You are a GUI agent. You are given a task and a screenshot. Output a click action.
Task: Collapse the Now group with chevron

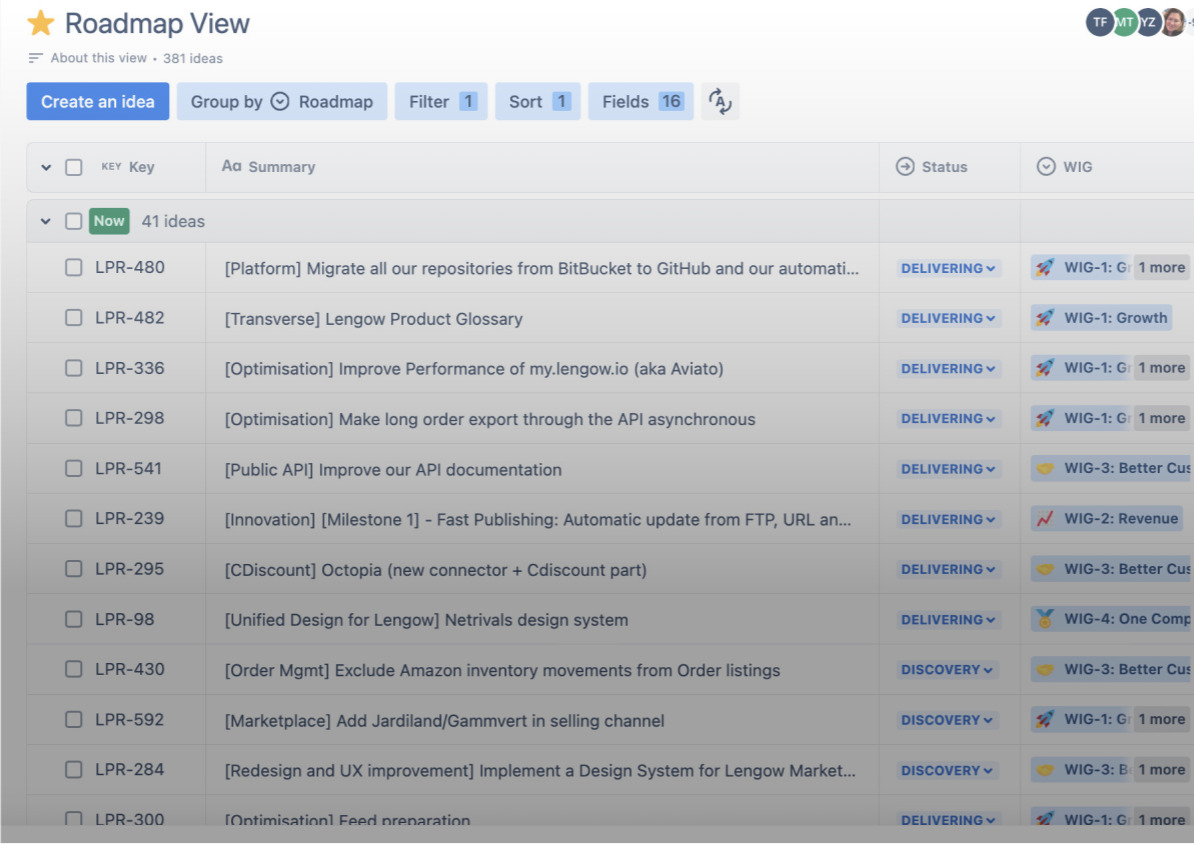pyautogui.click(x=46, y=221)
